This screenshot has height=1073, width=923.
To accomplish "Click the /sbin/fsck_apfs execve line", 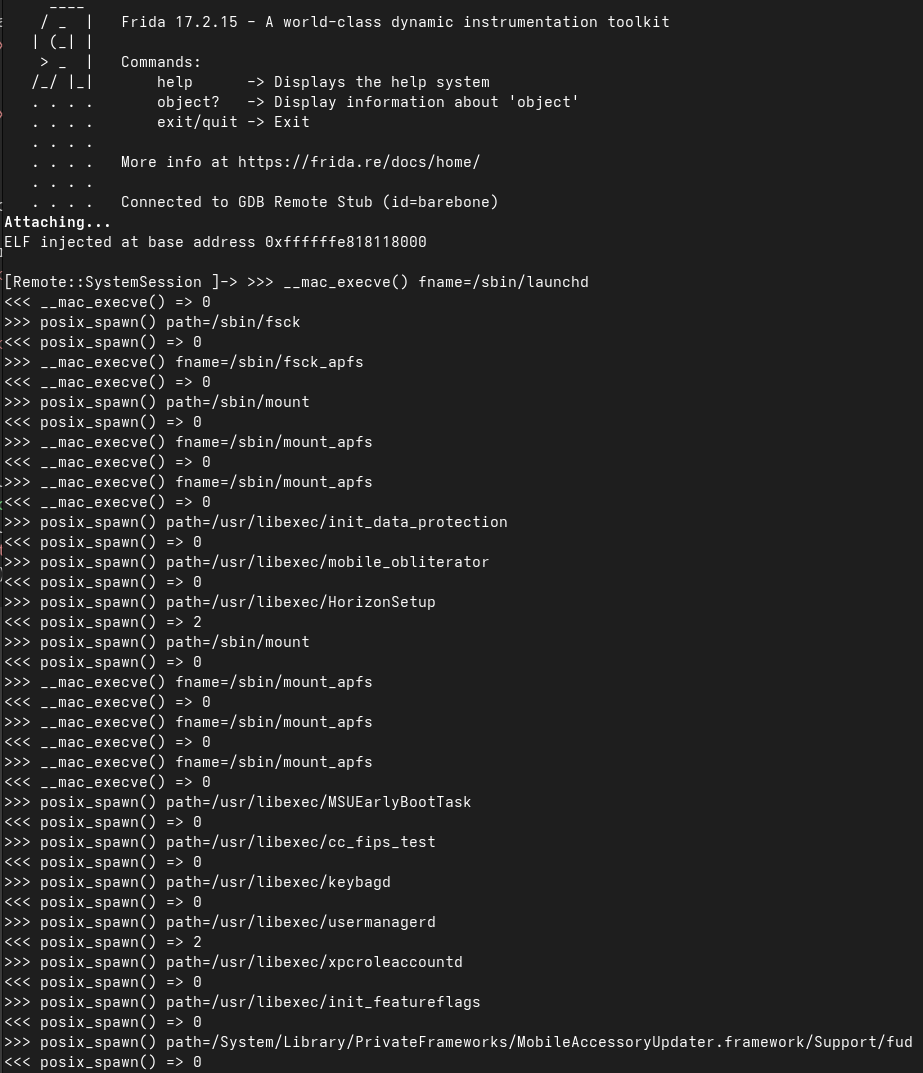I will (x=183, y=362).
